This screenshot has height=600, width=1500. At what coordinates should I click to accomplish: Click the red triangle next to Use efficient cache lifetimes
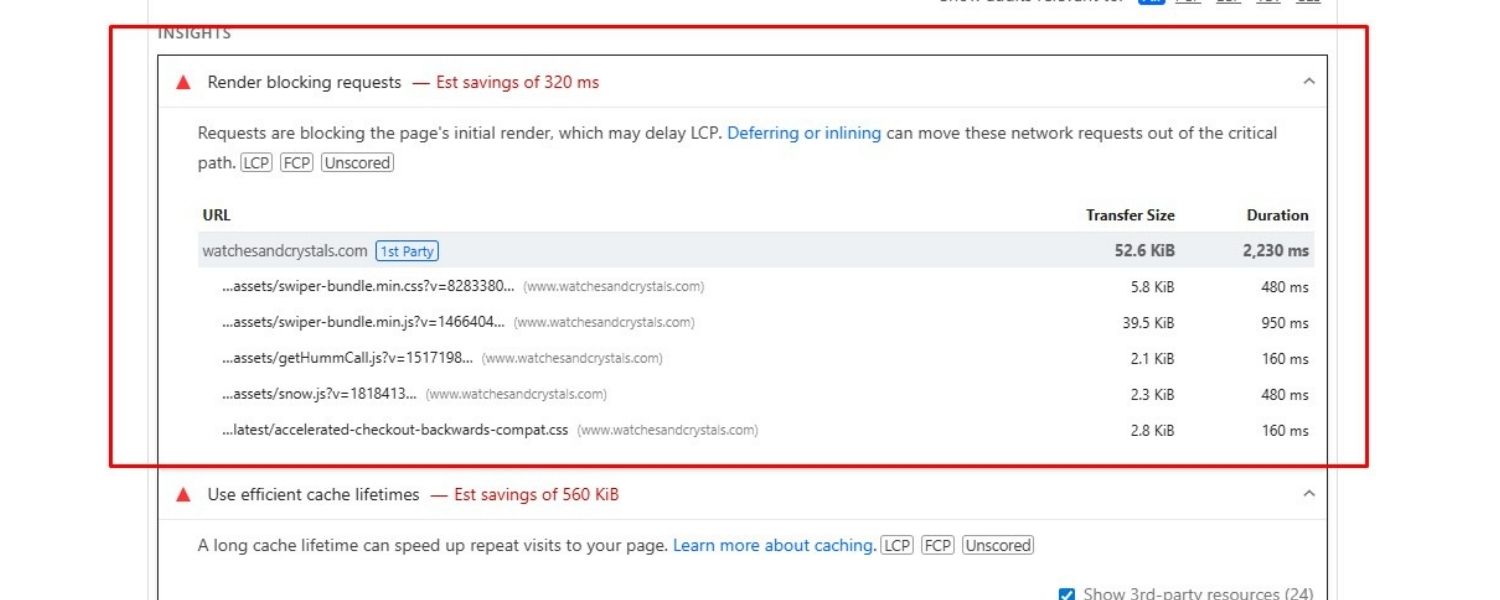[183, 495]
